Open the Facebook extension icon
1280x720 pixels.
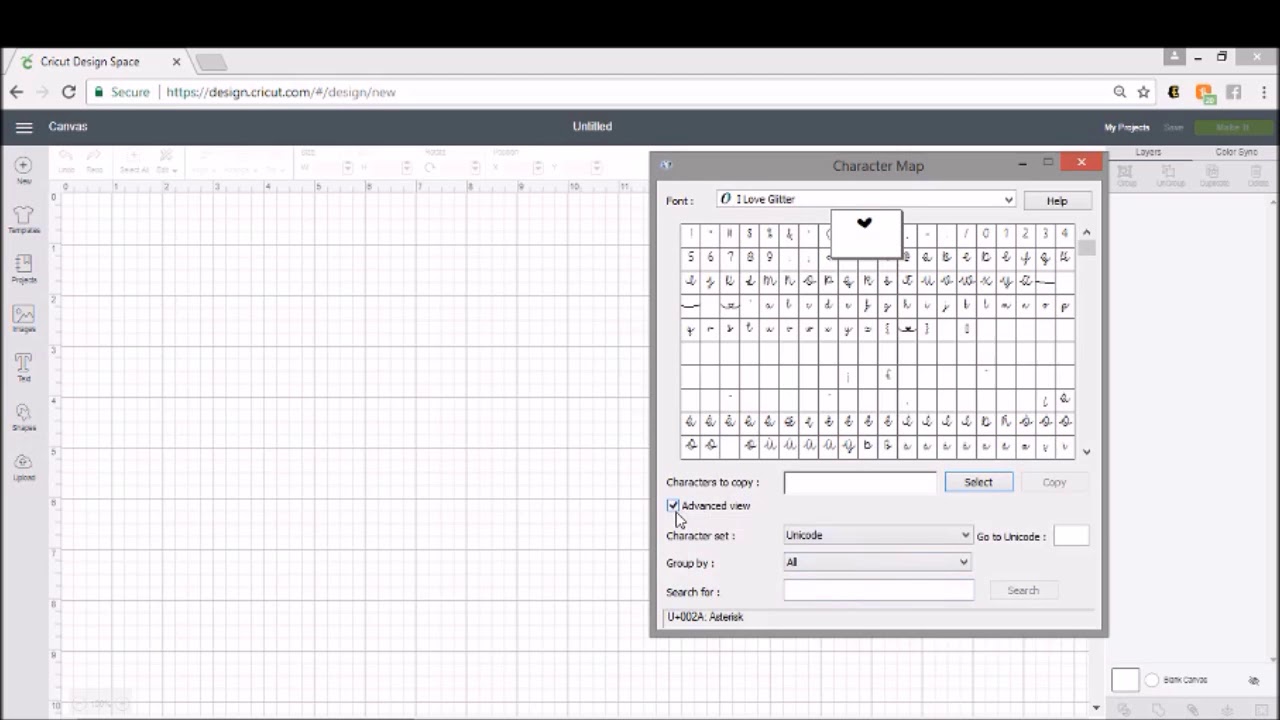click(1234, 92)
